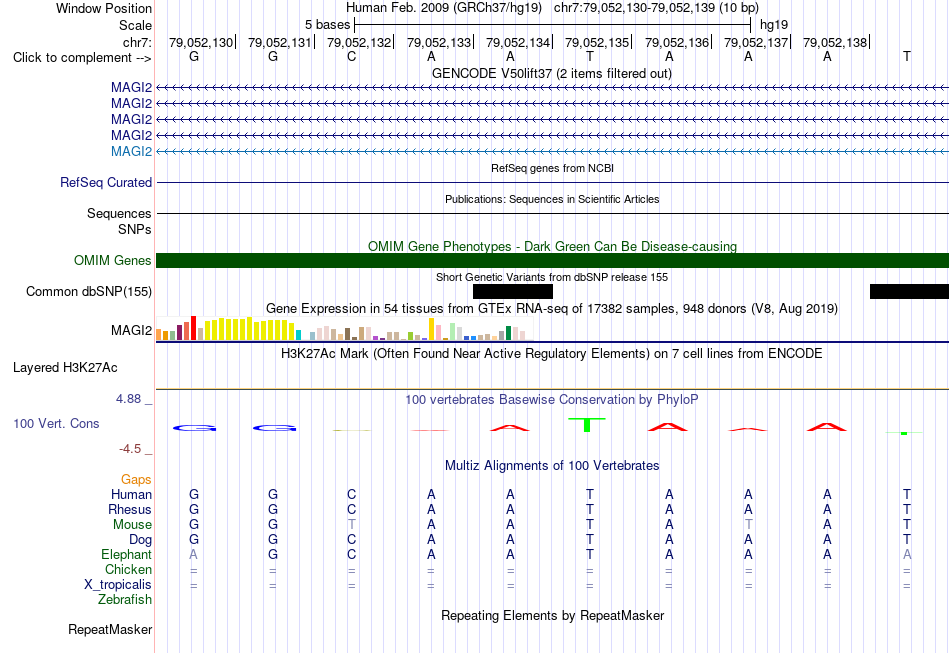Click the tall red bar in GTEx chart
Screen dimensions: 950x653
pyautogui.click(x=193, y=328)
